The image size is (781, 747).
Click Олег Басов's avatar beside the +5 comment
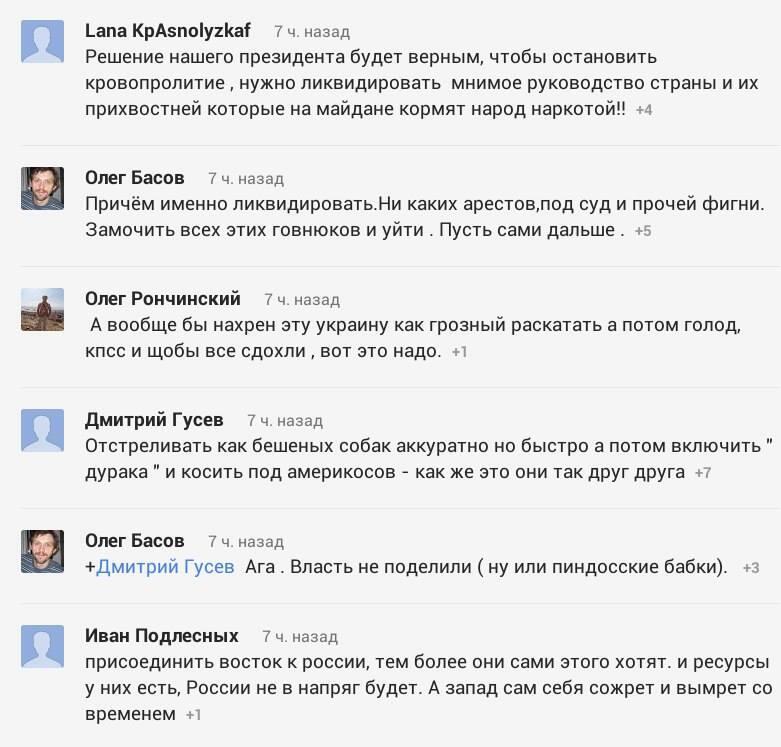pos(42,189)
